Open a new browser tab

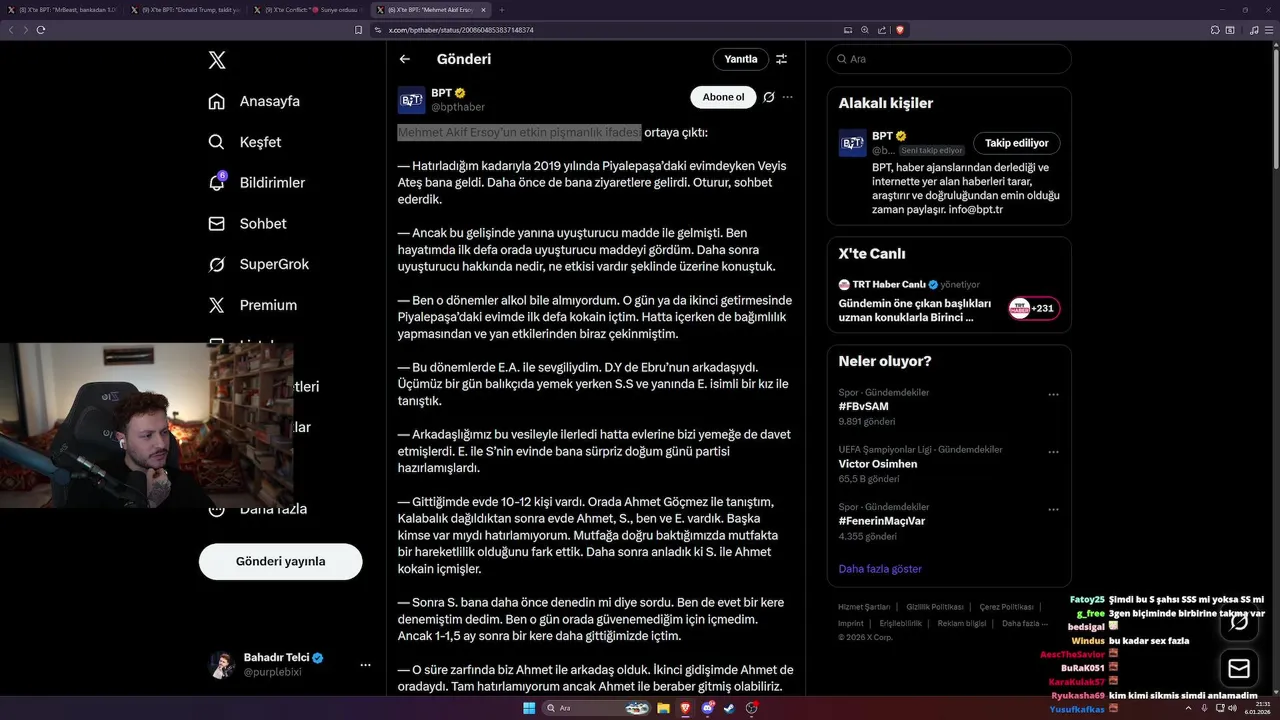pos(500,9)
